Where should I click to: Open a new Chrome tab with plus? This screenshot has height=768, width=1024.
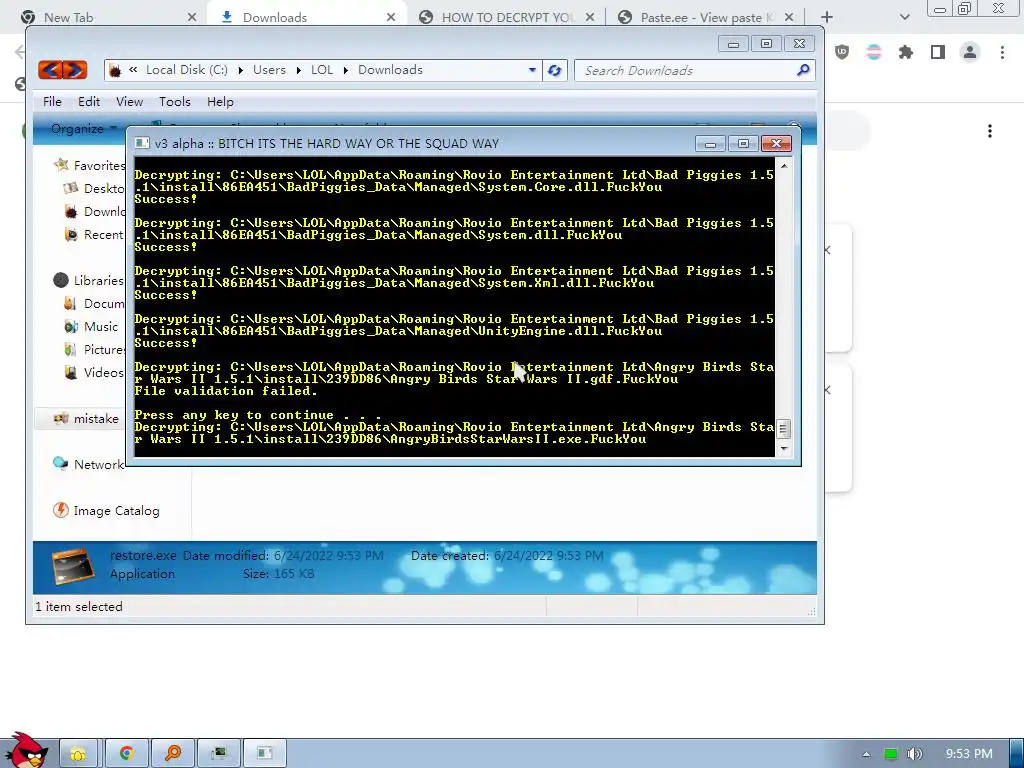[827, 18]
